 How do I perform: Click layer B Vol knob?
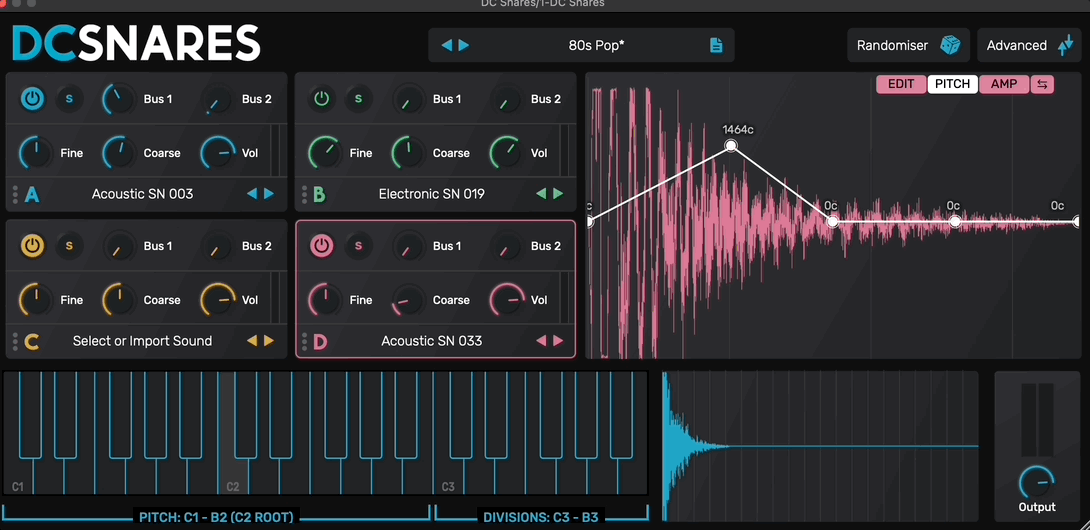pos(507,153)
